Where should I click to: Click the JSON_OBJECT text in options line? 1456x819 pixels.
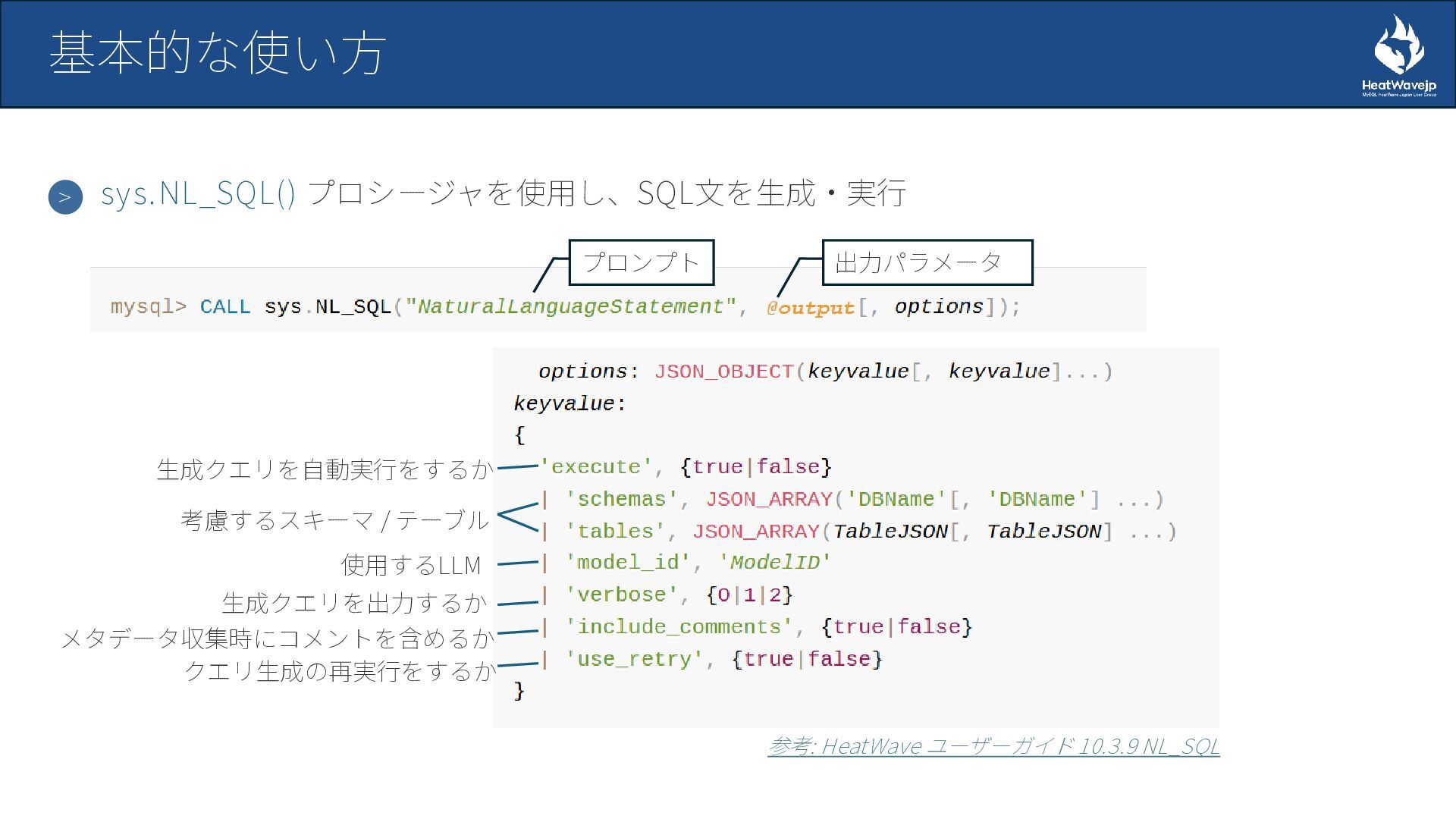723,372
